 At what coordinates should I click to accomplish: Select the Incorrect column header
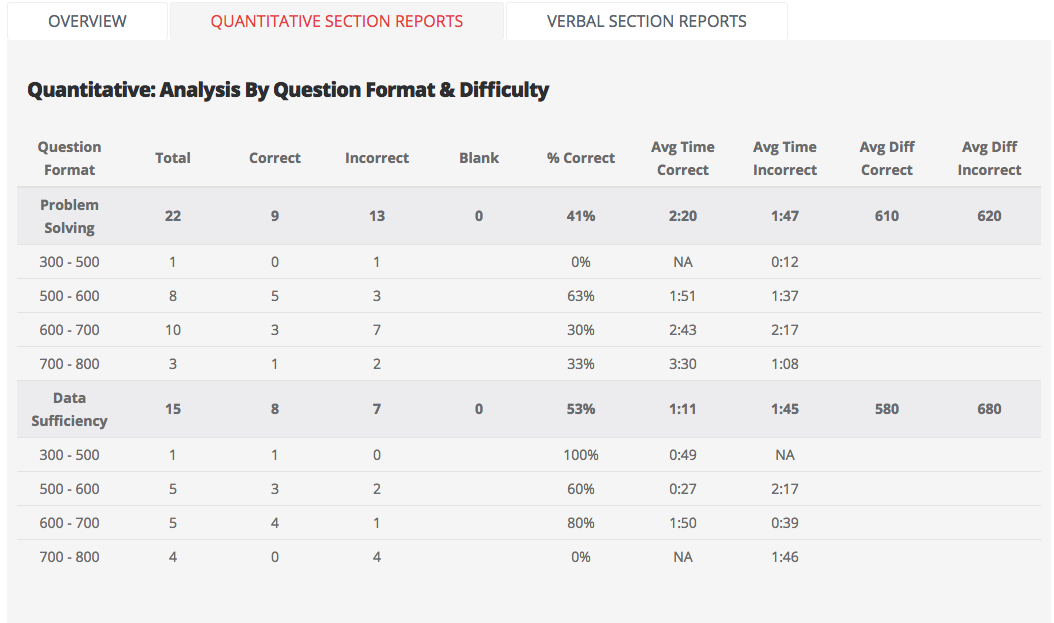(377, 158)
